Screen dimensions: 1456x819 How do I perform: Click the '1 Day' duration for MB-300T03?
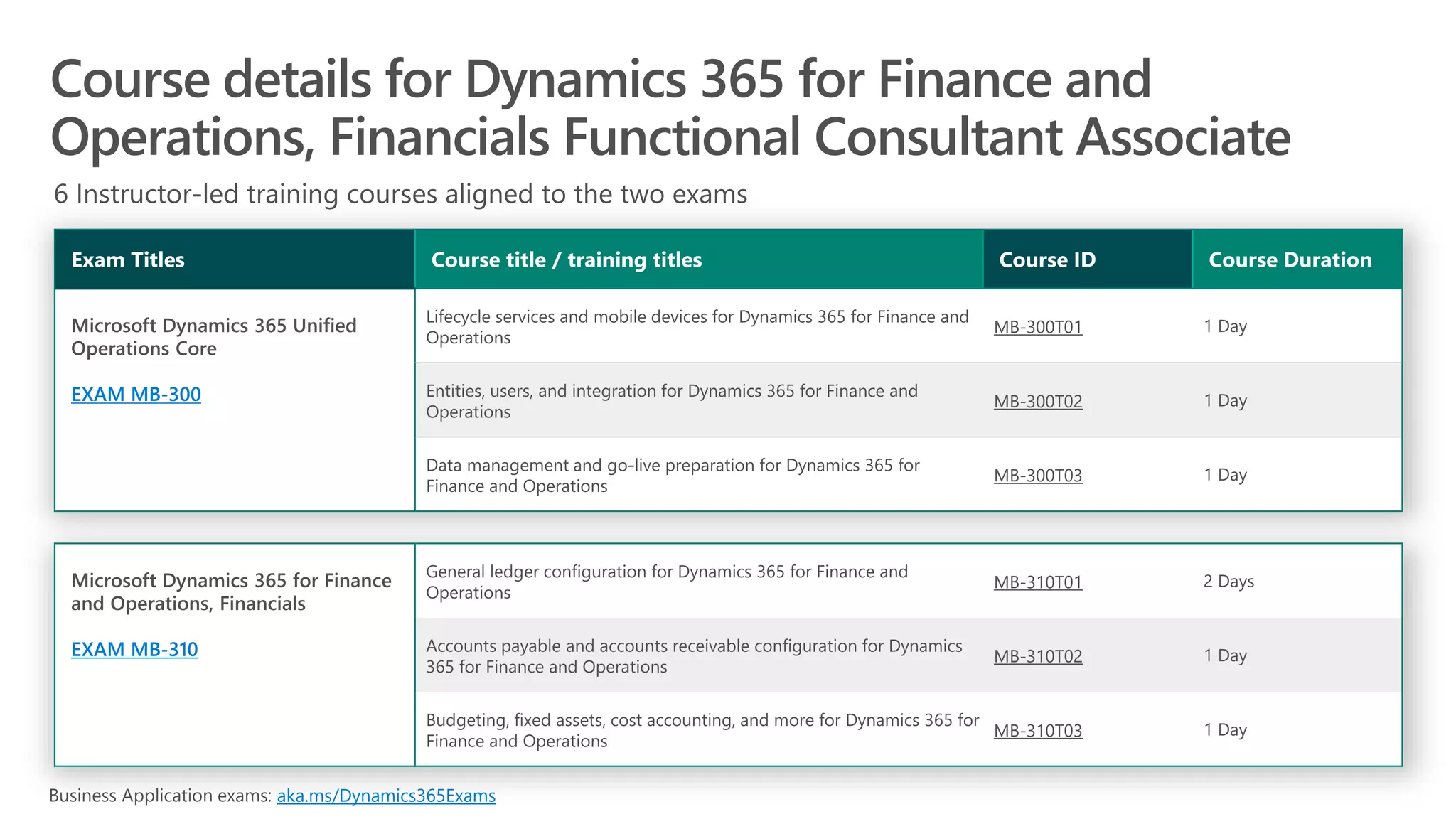[1225, 474]
